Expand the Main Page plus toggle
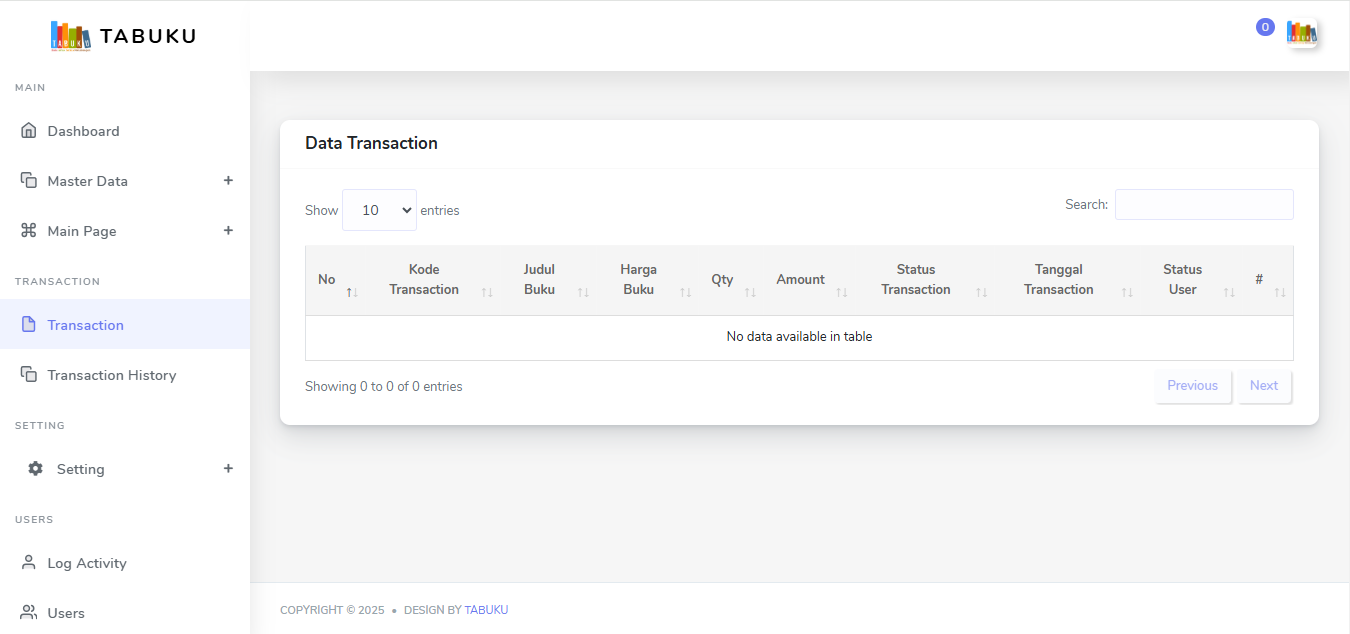The height and width of the screenshot is (634, 1350). [228, 231]
